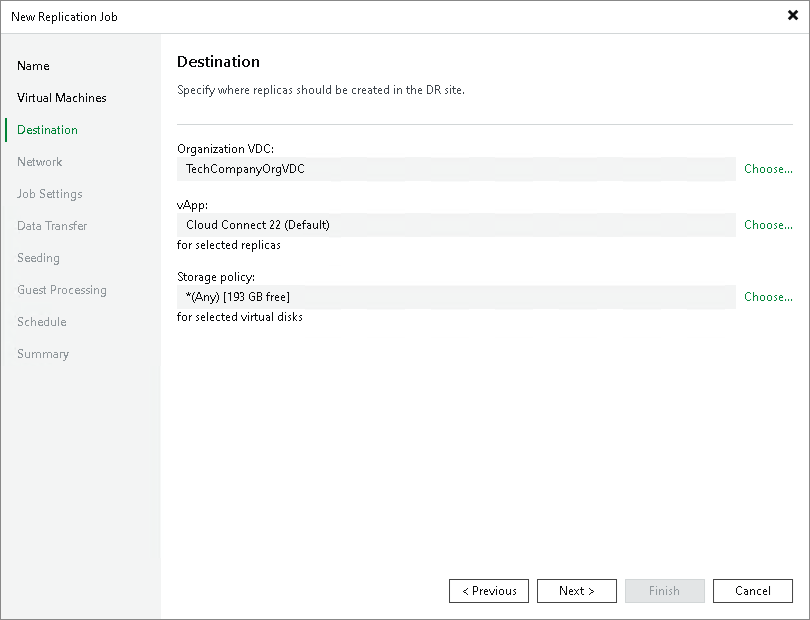Click the TechCompanyOrgVDC field

455,169
